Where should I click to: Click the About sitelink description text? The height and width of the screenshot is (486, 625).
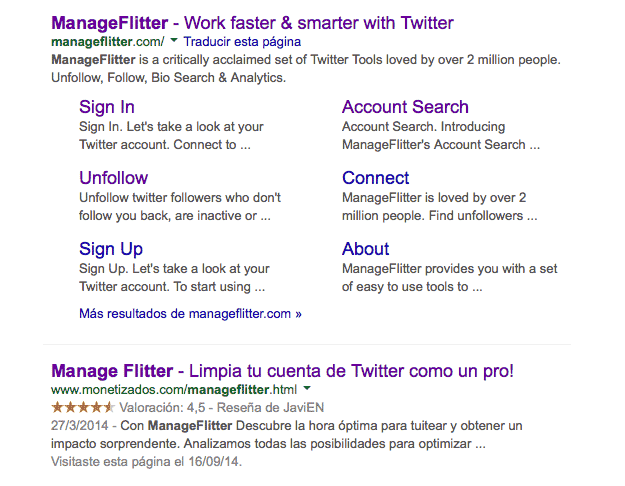click(454, 278)
